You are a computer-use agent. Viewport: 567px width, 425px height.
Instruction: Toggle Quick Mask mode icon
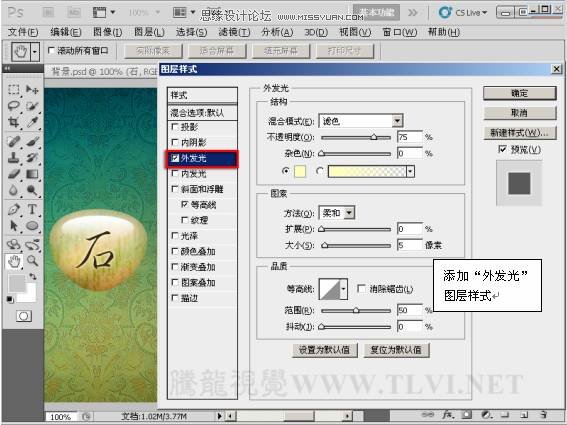[24, 316]
